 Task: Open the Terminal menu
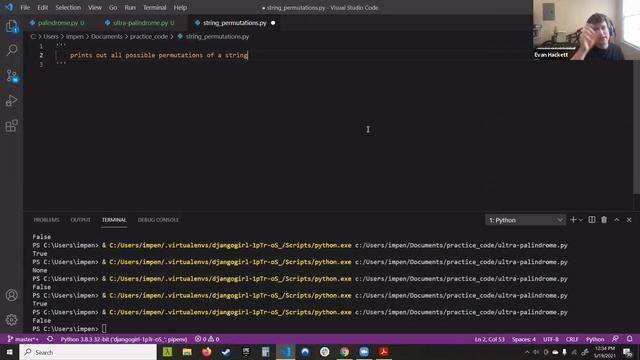coord(155,7)
